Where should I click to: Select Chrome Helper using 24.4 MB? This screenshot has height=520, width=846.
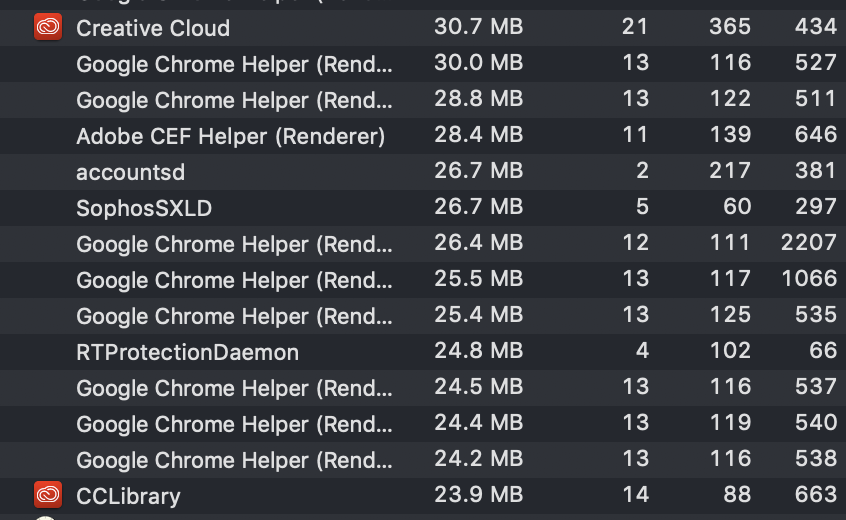(423, 424)
